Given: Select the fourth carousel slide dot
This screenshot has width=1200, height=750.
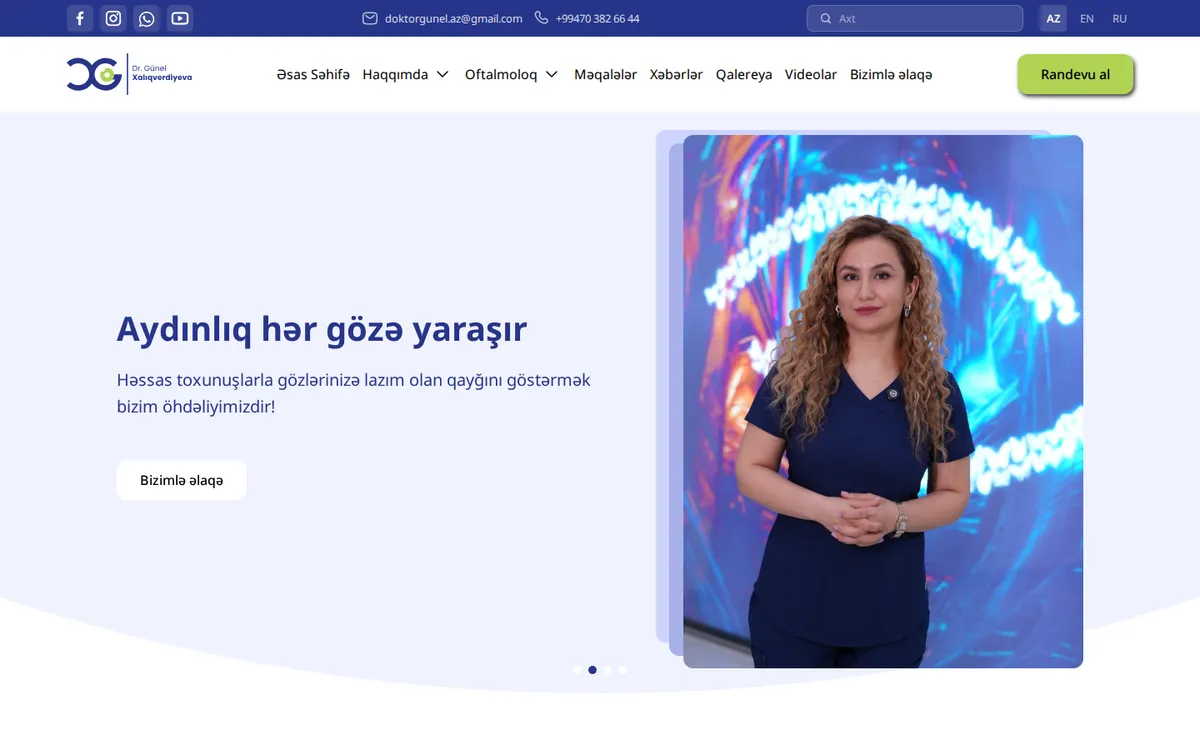Looking at the screenshot, I should point(622,670).
